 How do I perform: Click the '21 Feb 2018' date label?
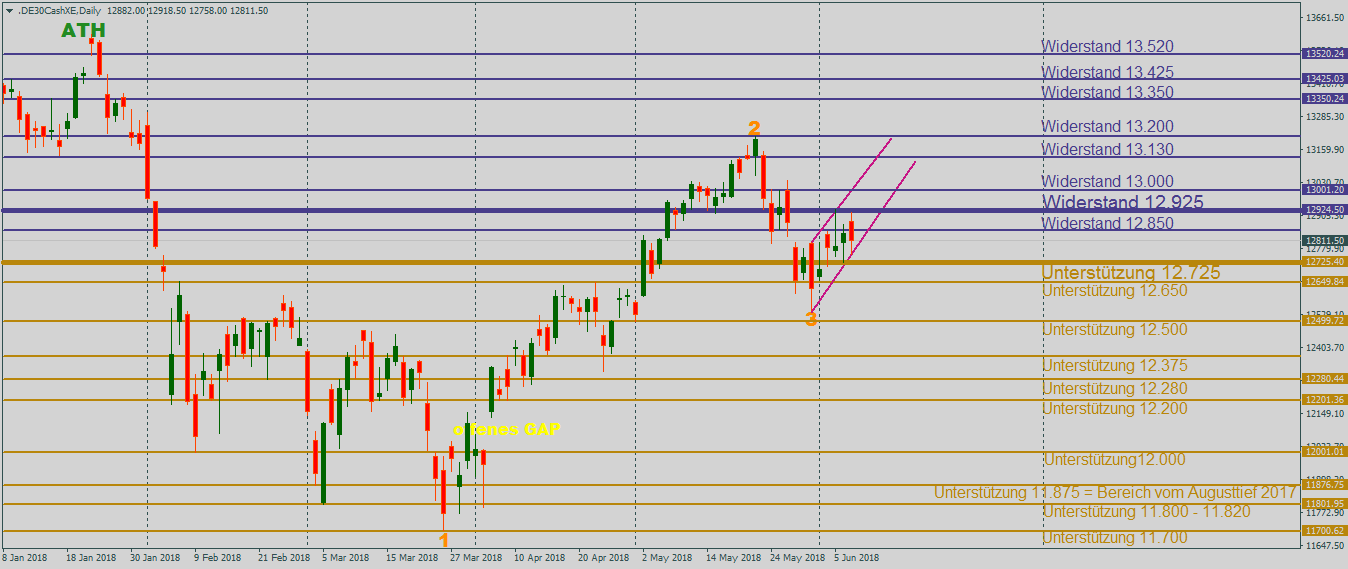[283, 558]
